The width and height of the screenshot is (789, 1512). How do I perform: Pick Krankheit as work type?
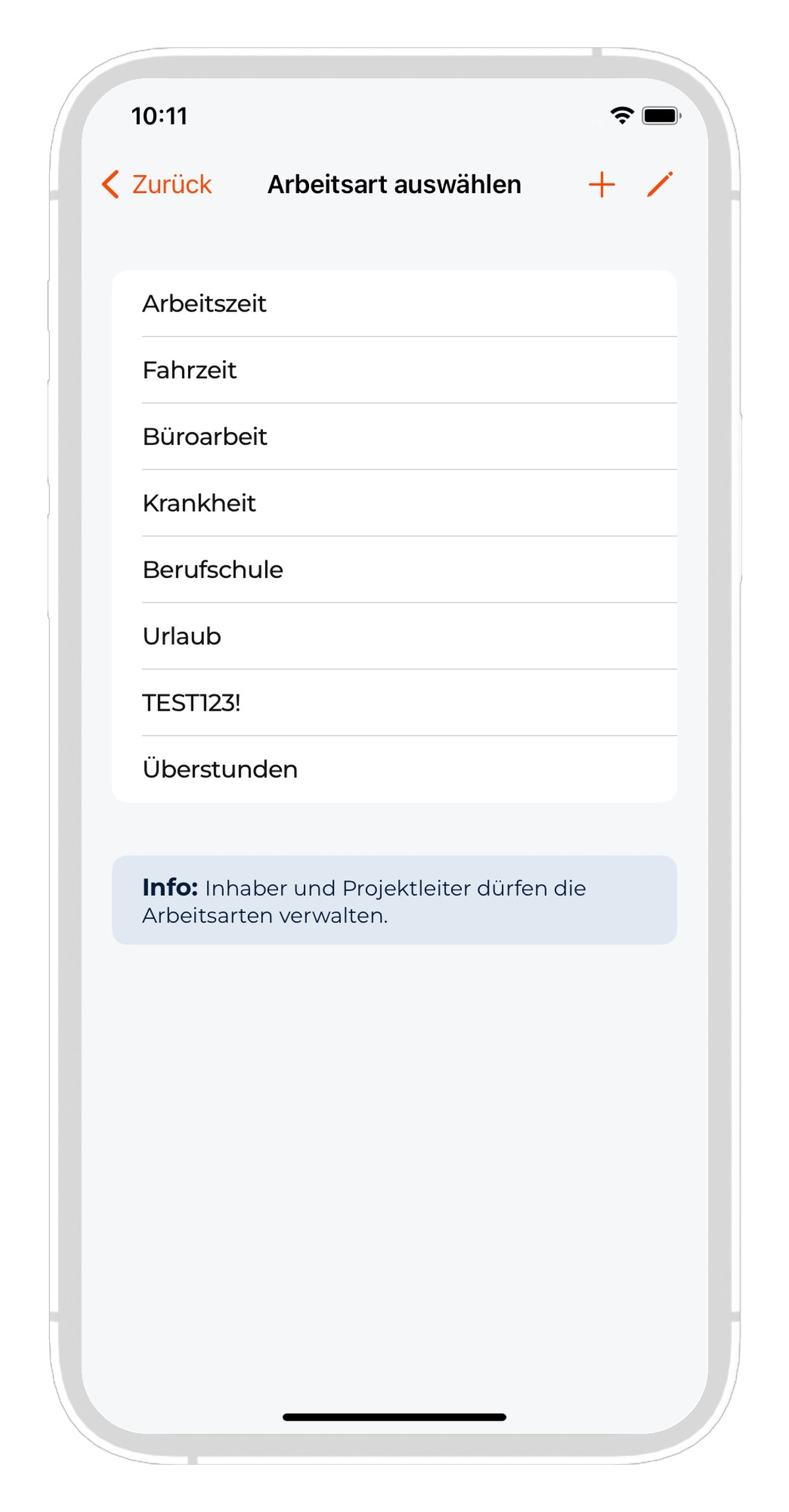(x=394, y=503)
